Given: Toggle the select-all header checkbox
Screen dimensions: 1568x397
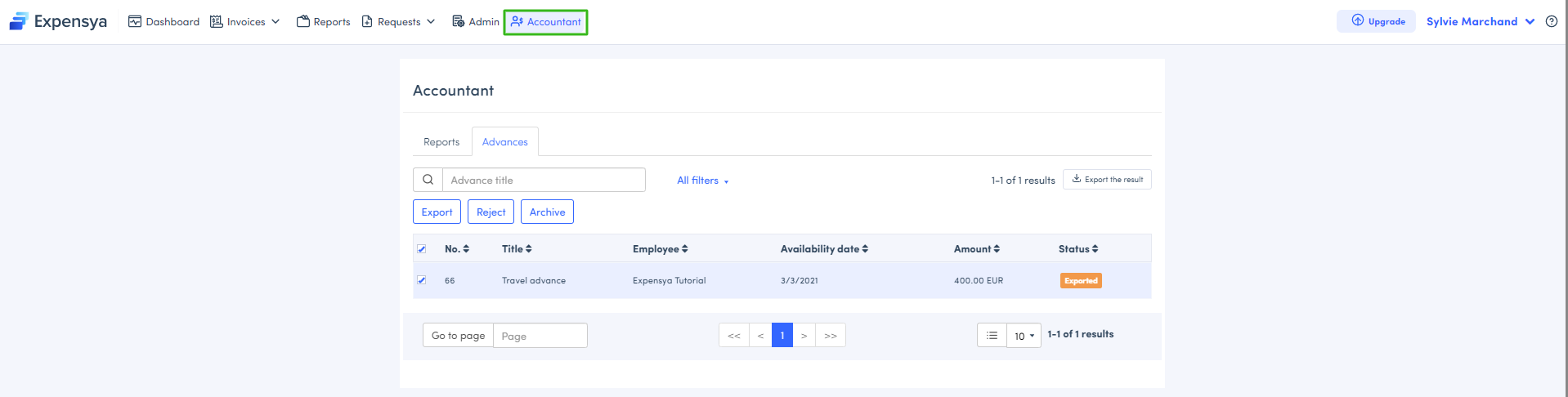Looking at the screenshot, I should click(422, 249).
